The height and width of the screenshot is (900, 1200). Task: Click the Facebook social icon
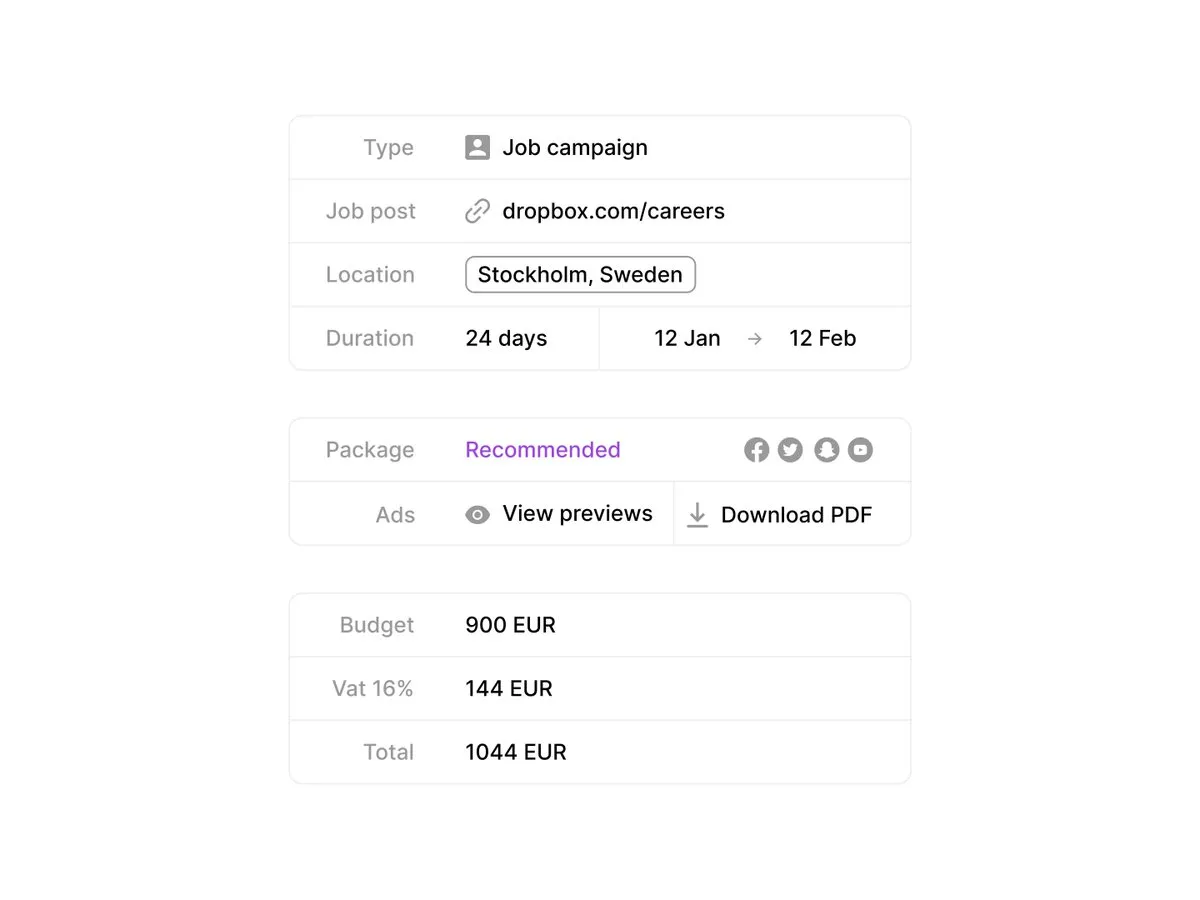click(x=757, y=450)
